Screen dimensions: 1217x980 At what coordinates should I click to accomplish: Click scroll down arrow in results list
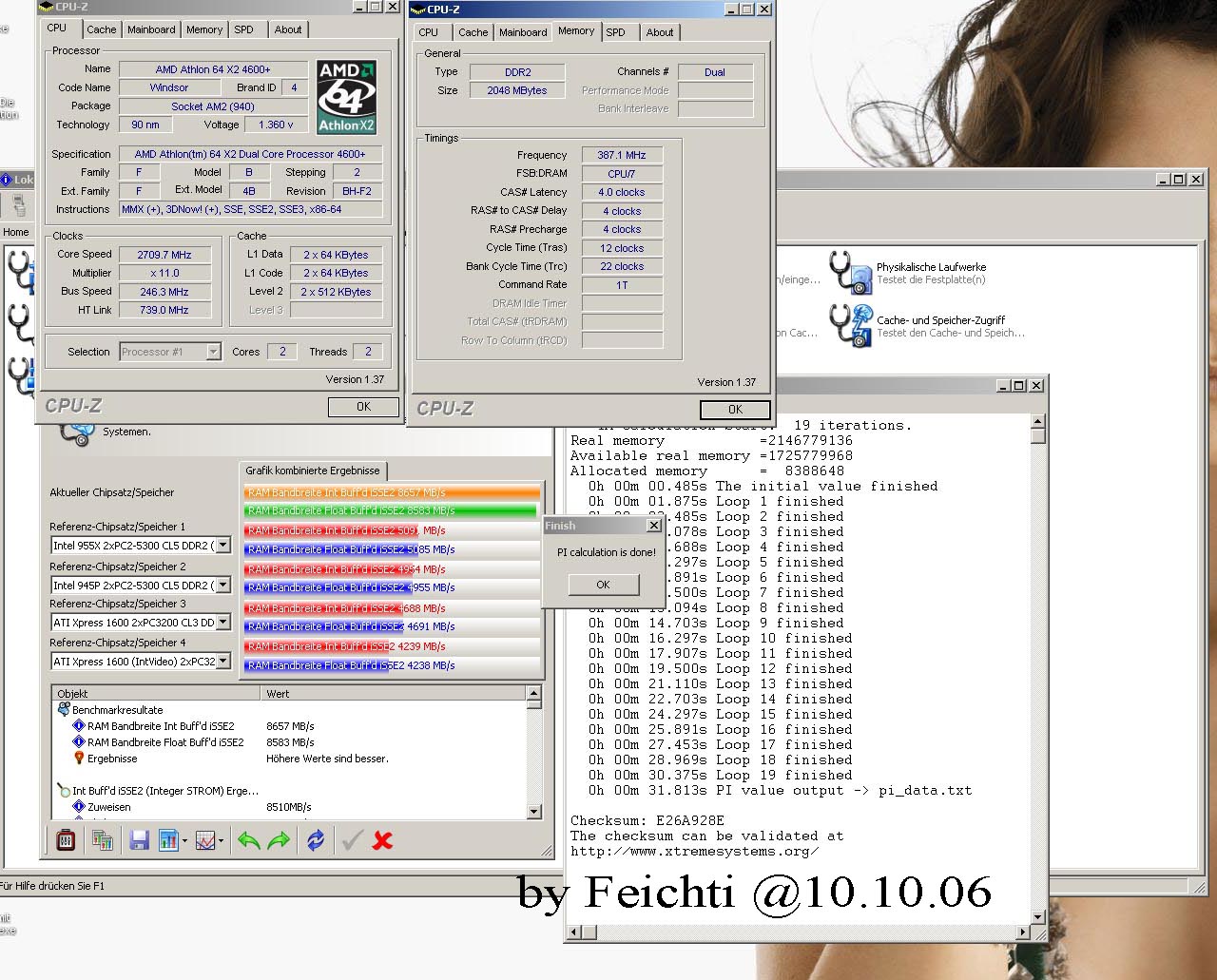(x=533, y=812)
